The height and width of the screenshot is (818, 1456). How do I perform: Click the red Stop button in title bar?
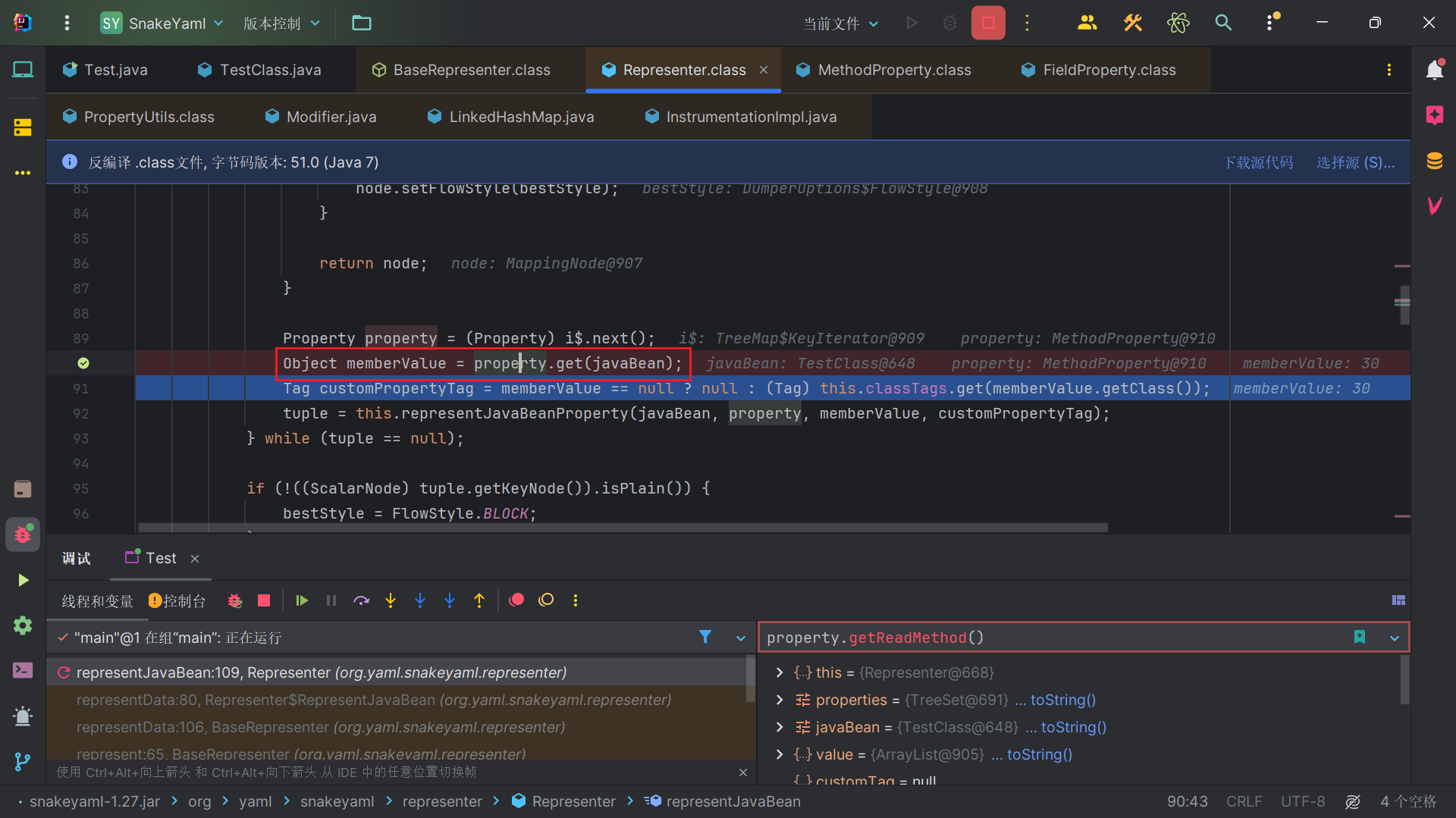pyautogui.click(x=988, y=23)
